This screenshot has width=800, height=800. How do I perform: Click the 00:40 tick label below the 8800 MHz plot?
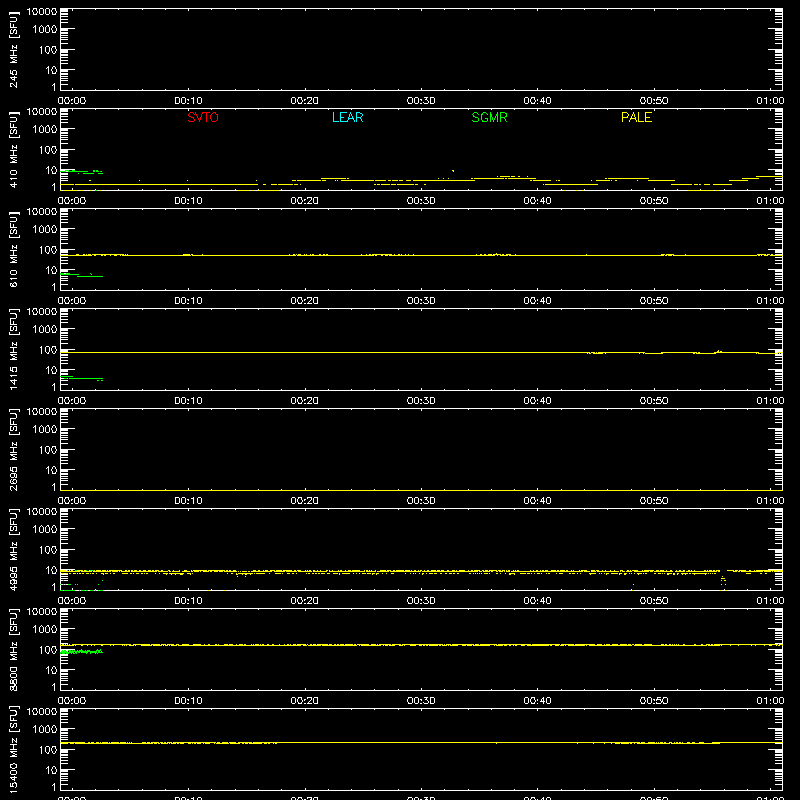click(x=537, y=701)
